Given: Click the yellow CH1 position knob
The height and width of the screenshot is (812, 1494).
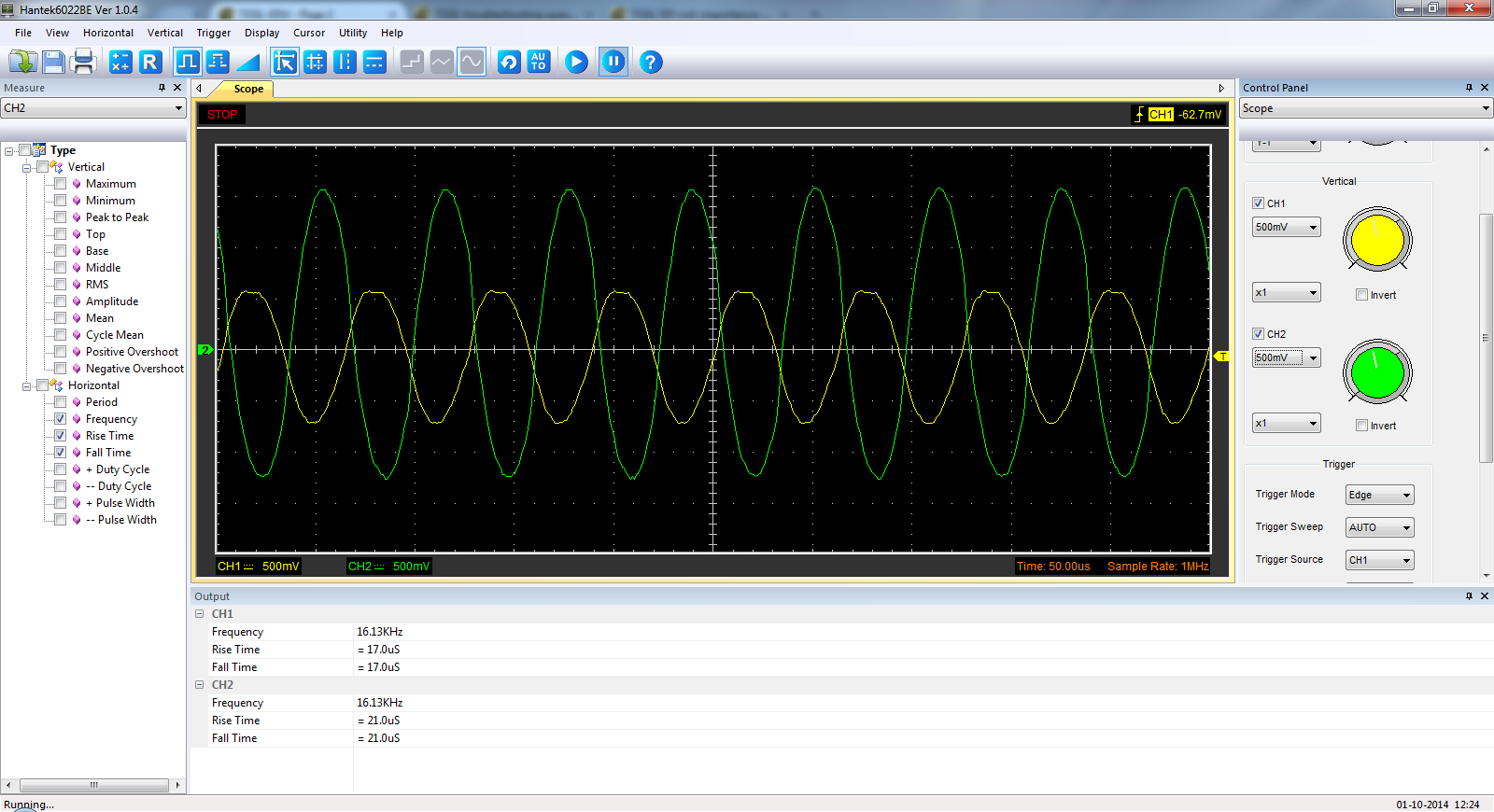Looking at the screenshot, I should click(x=1377, y=240).
